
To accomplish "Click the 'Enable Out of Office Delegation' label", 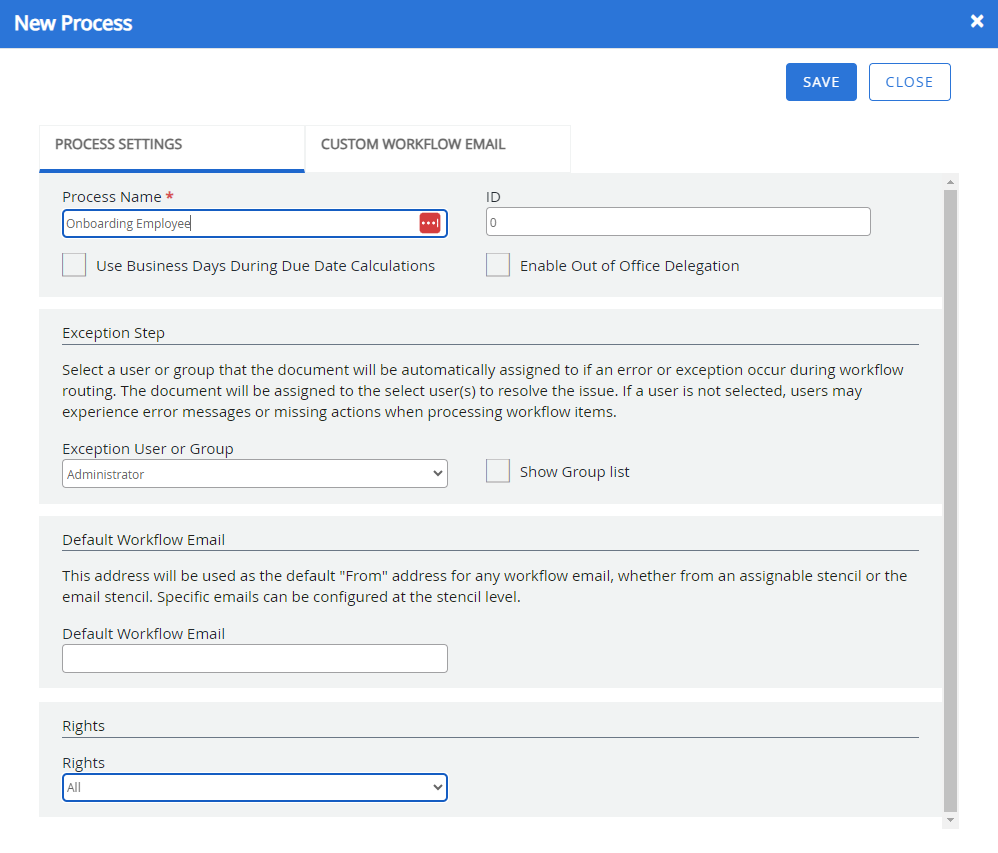I will 629,266.
